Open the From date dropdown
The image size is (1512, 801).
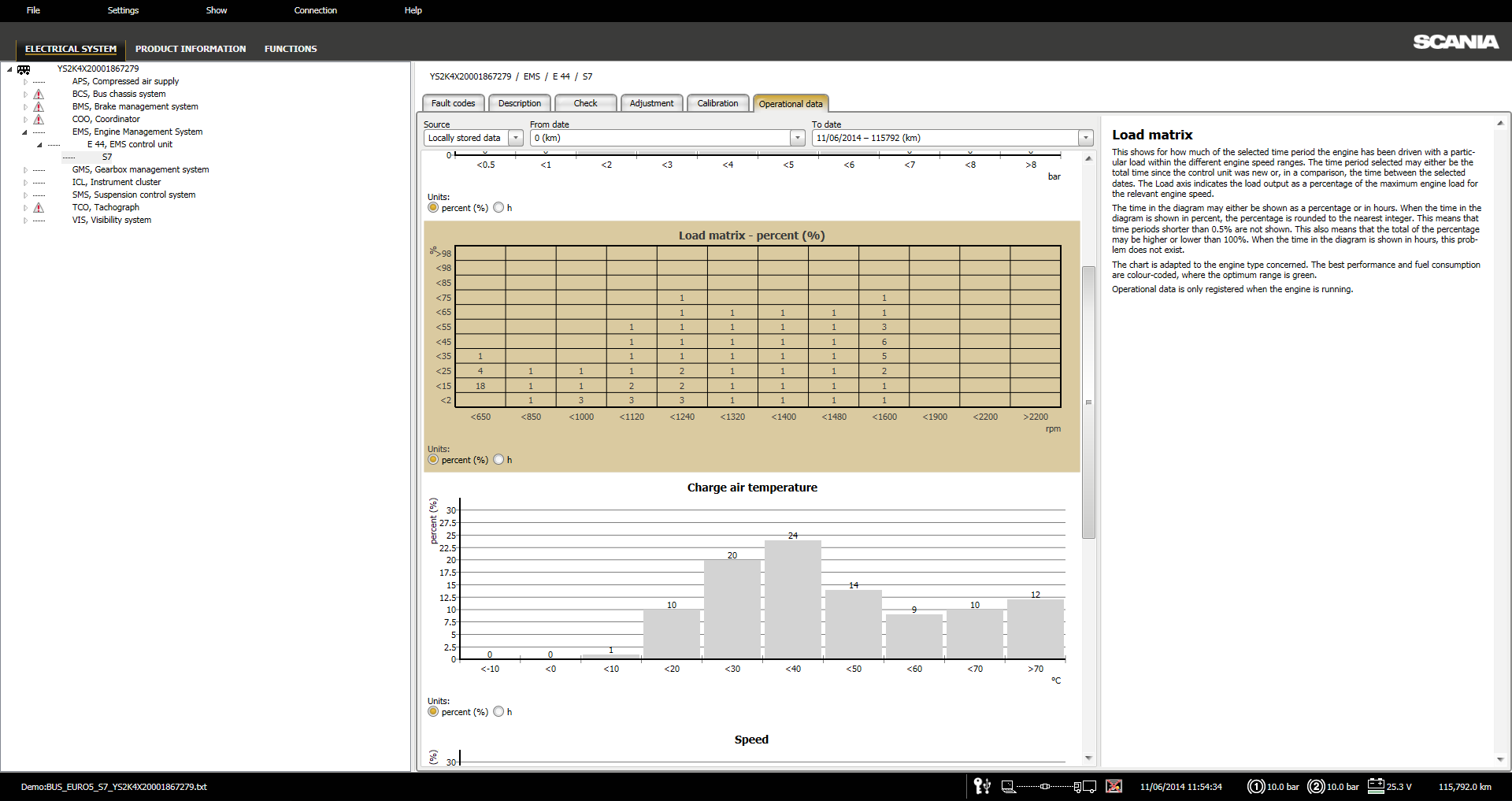pos(797,138)
